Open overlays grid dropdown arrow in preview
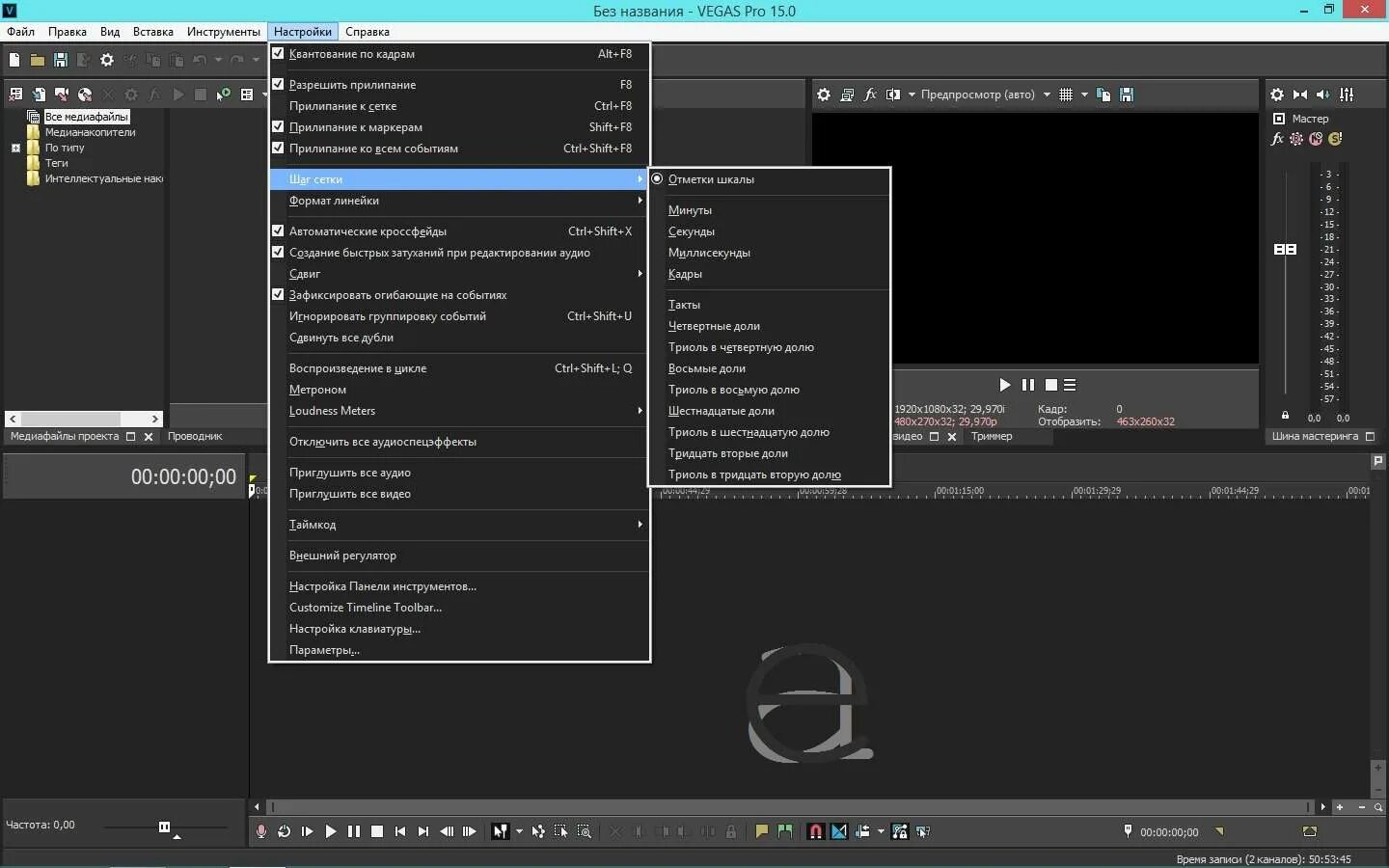The height and width of the screenshot is (868, 1389). click(x=1084, y=95)
